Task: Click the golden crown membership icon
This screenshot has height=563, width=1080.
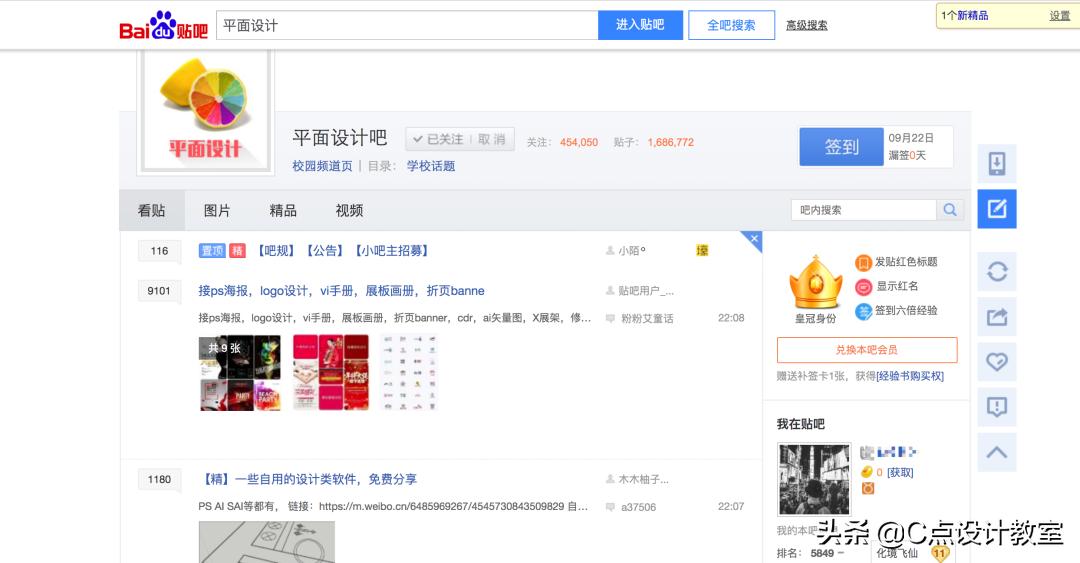Action: [x=816, y=283]
